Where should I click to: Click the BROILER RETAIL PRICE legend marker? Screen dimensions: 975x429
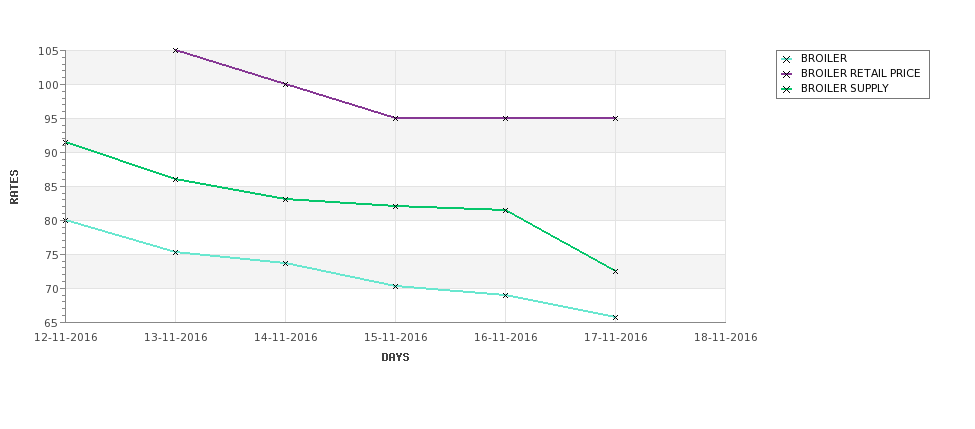[787, 74]
